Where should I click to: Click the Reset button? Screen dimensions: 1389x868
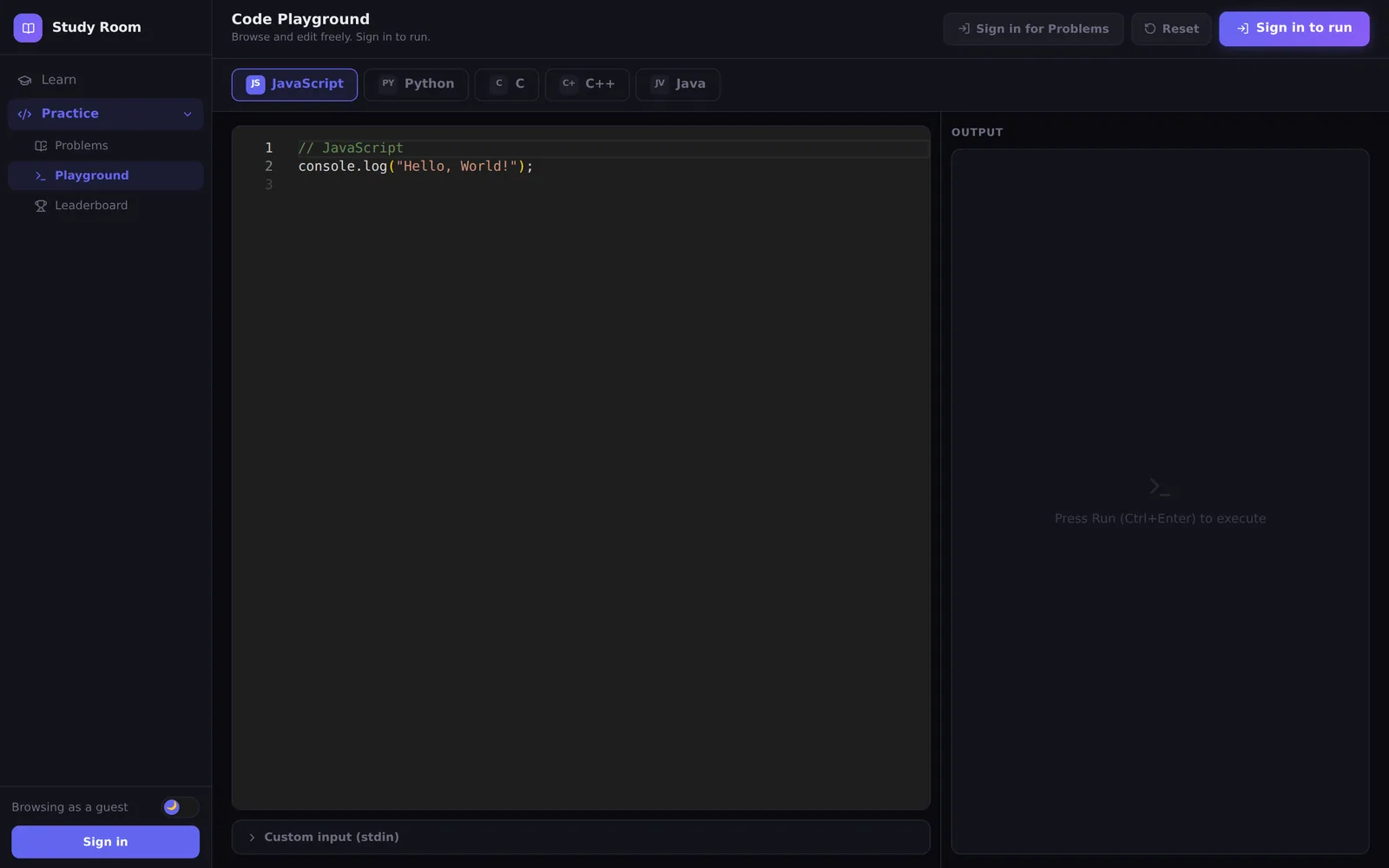(x=1171, y=29)
